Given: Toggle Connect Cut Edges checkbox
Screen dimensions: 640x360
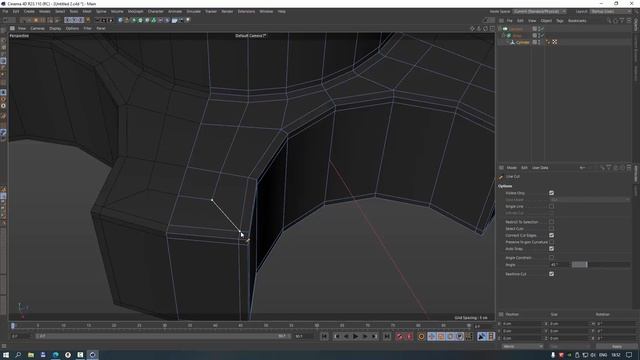Looking at the screenshot, I should tap(551, 236).
